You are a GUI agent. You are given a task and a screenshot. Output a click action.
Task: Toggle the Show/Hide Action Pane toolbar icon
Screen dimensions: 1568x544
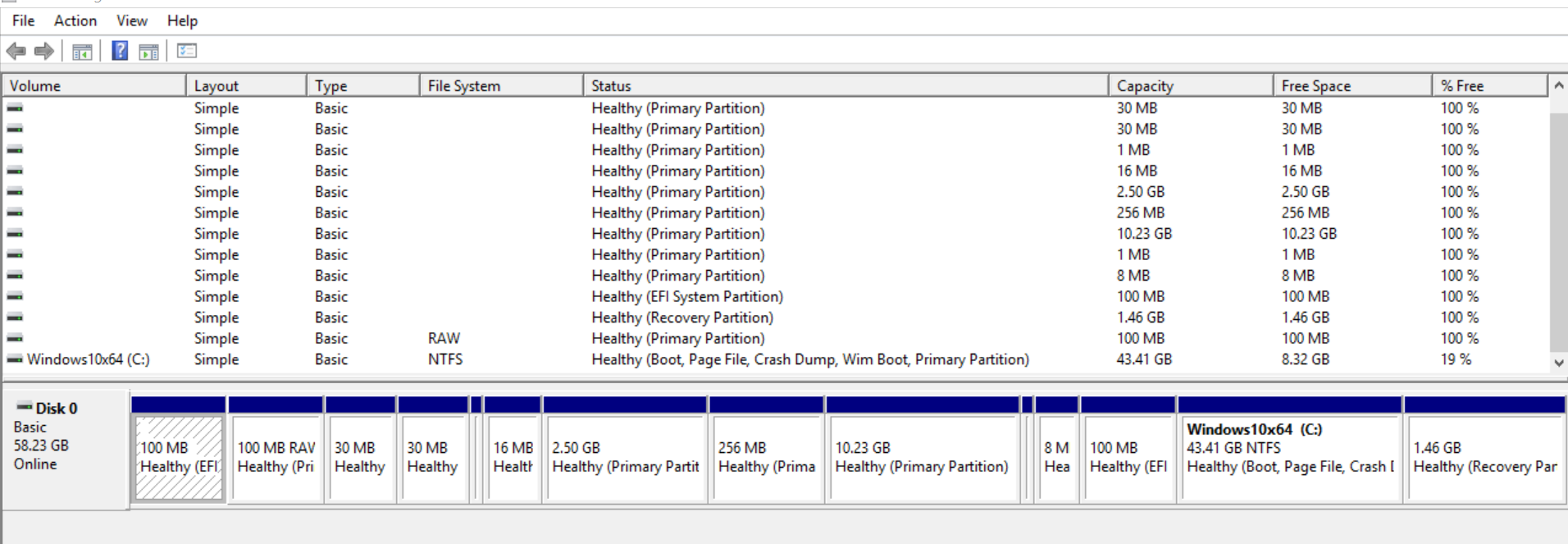(148, 52)
